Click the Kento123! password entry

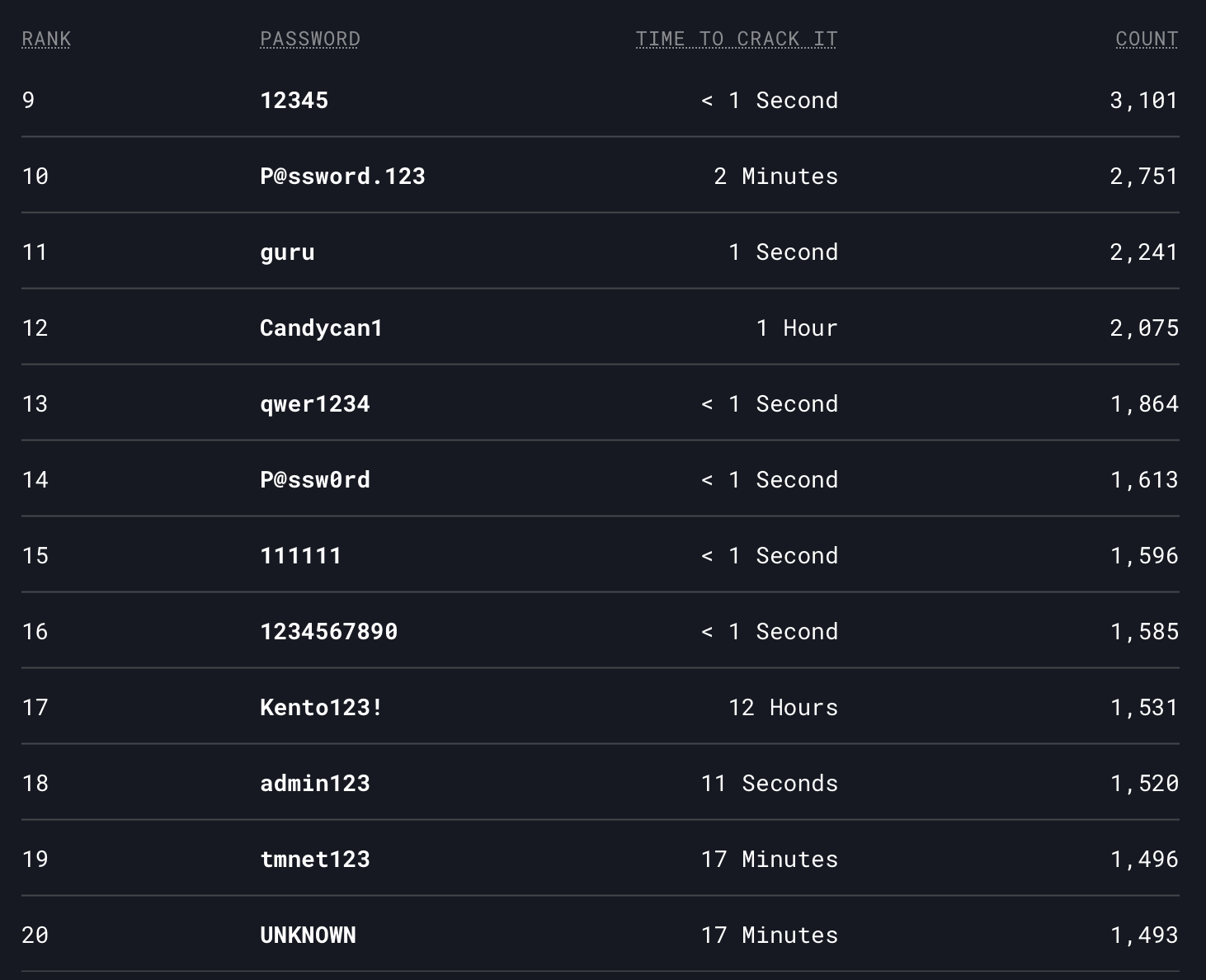click(x=322, y=708)
